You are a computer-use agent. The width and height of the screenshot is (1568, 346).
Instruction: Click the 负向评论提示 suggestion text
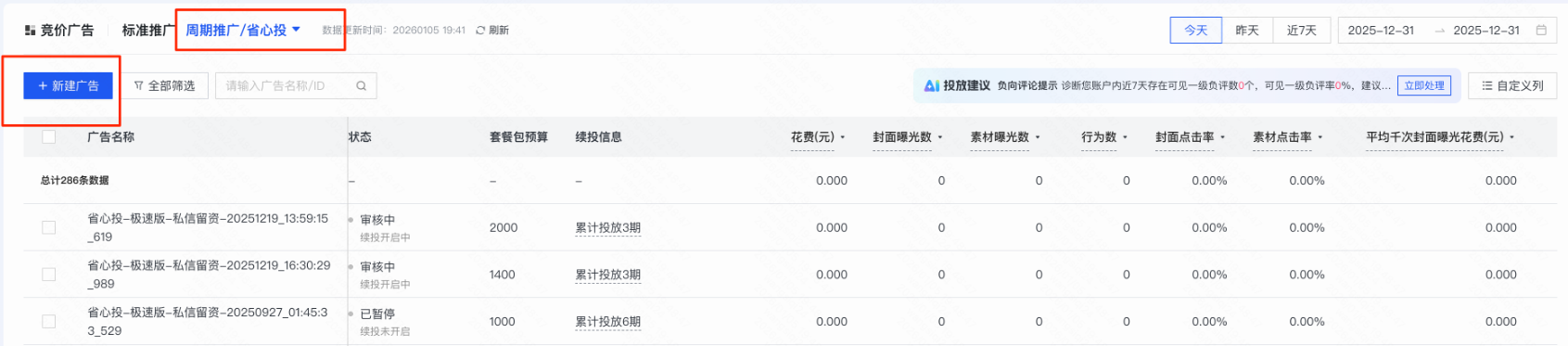point(1027,85)
